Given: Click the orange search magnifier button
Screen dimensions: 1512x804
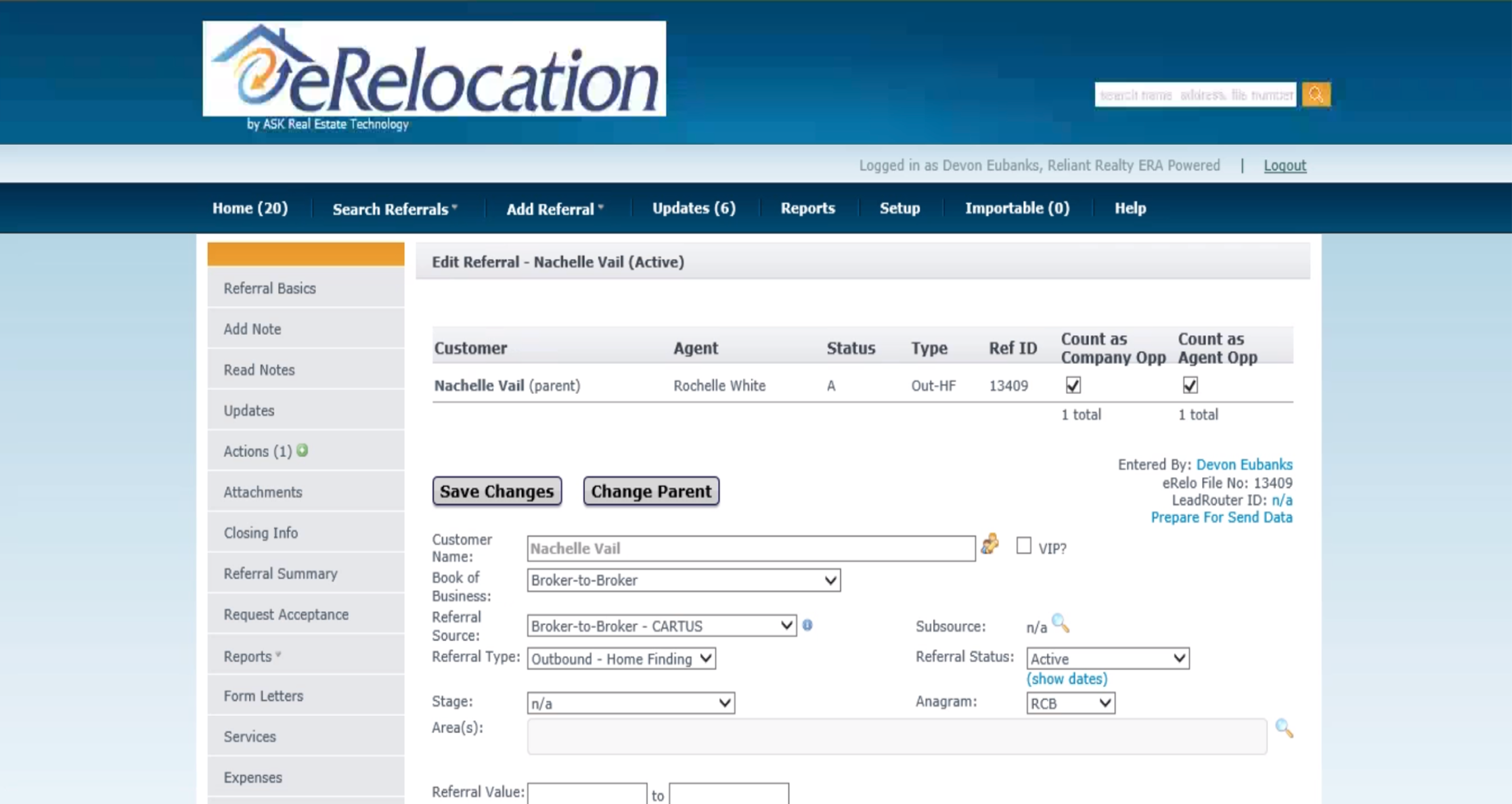Looking at the screenshot, I should coord(1316,95).
